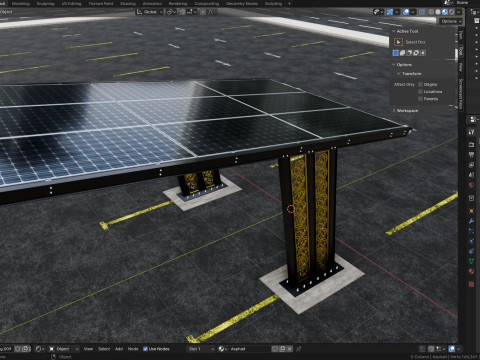Open Sculpting workspace tab
The height and width of the screenshot is (360, 480).
click(x=46, y=4)
